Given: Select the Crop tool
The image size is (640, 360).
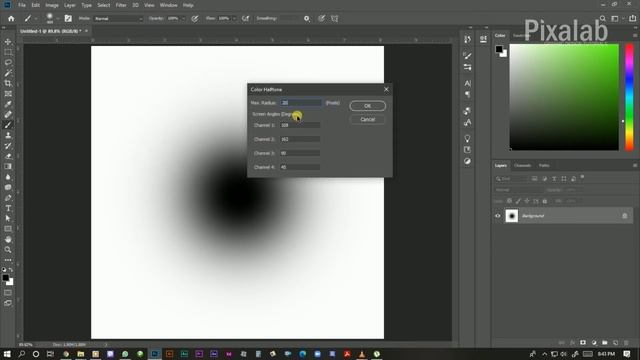Looking at the screenshot, I should pos(8,83).
